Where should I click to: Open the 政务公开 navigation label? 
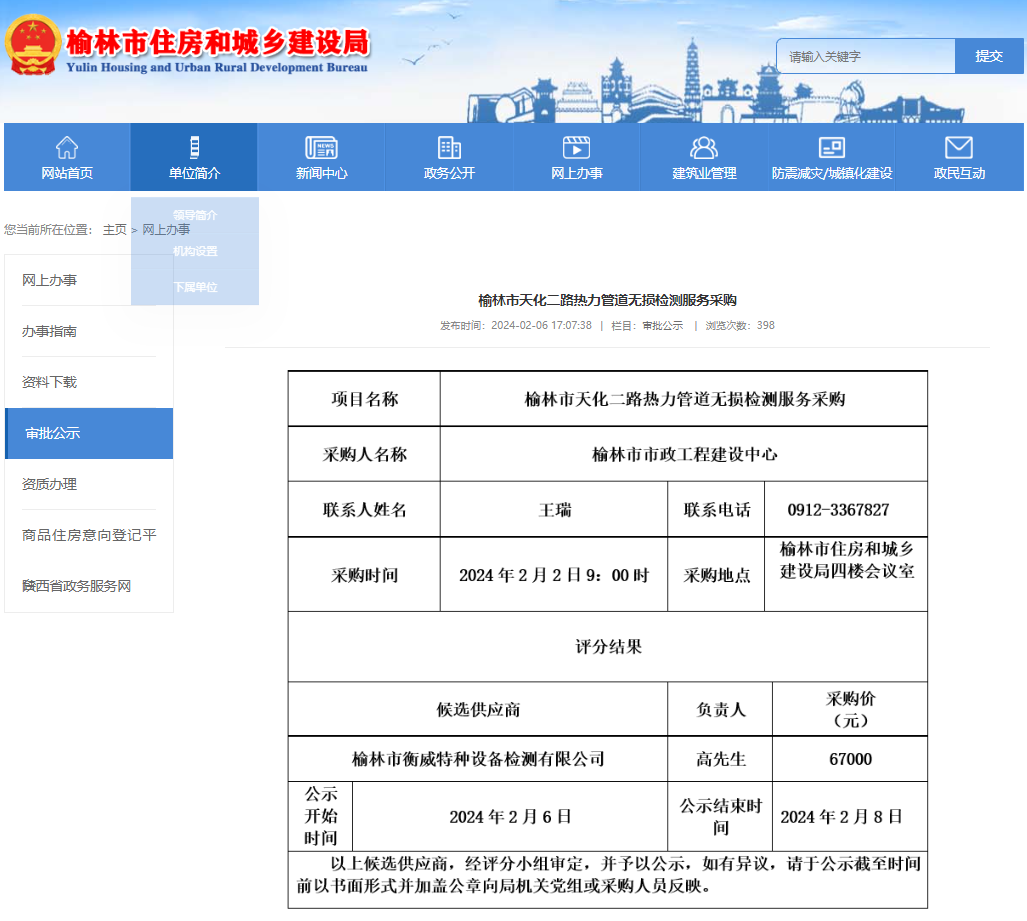(x=449, y=173)
